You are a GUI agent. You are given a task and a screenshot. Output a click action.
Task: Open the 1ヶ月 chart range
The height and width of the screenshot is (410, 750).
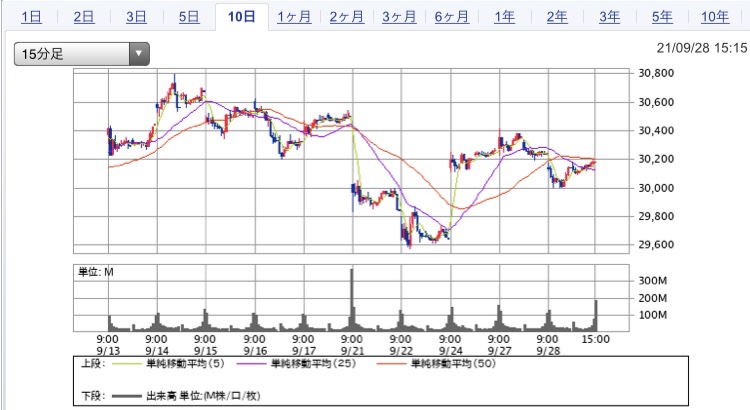pyautogui.click(x=294, y=17)
